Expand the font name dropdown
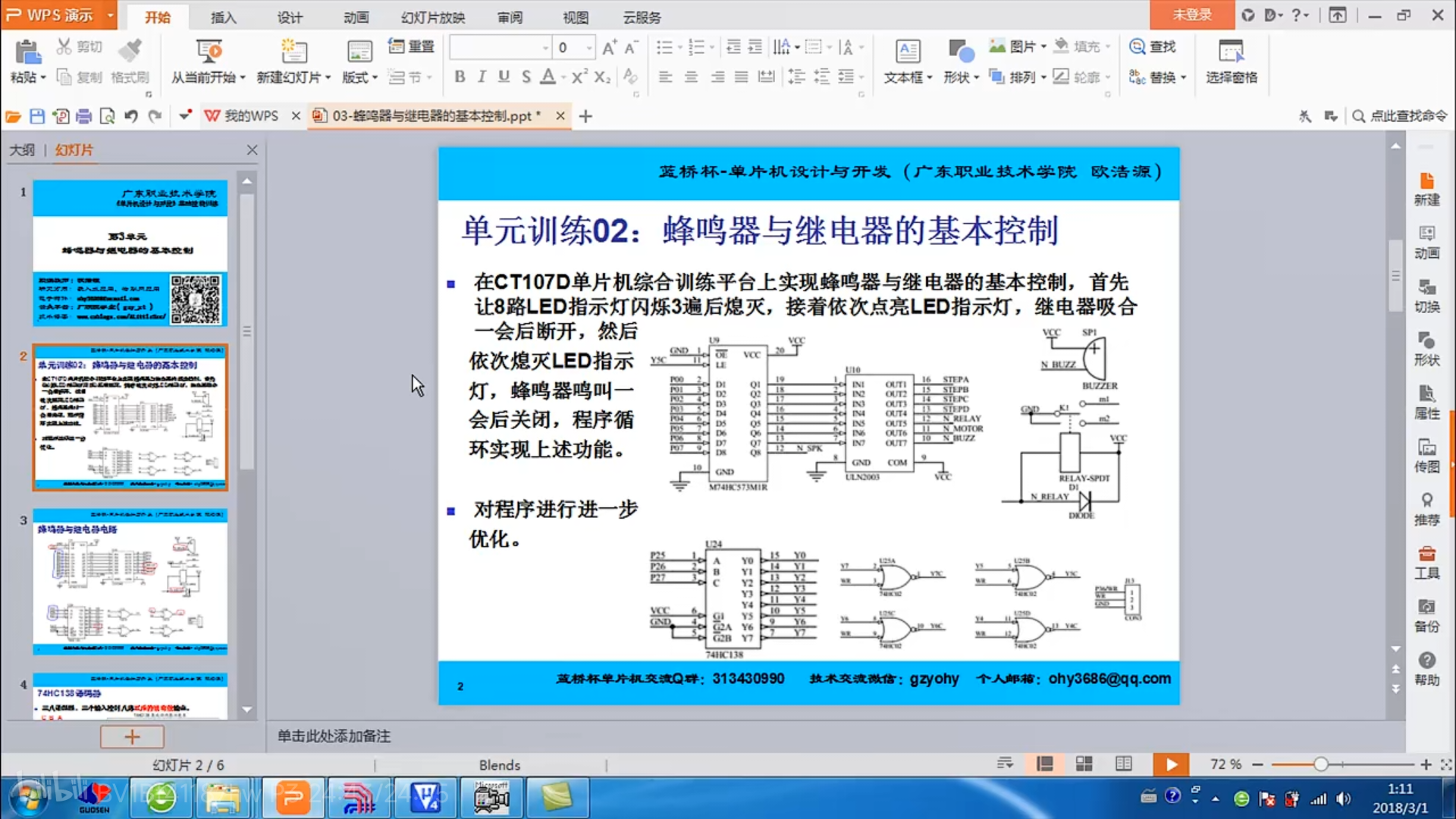Image resolution: width=1456 pixels, height=819 pixels. [545, 48]
